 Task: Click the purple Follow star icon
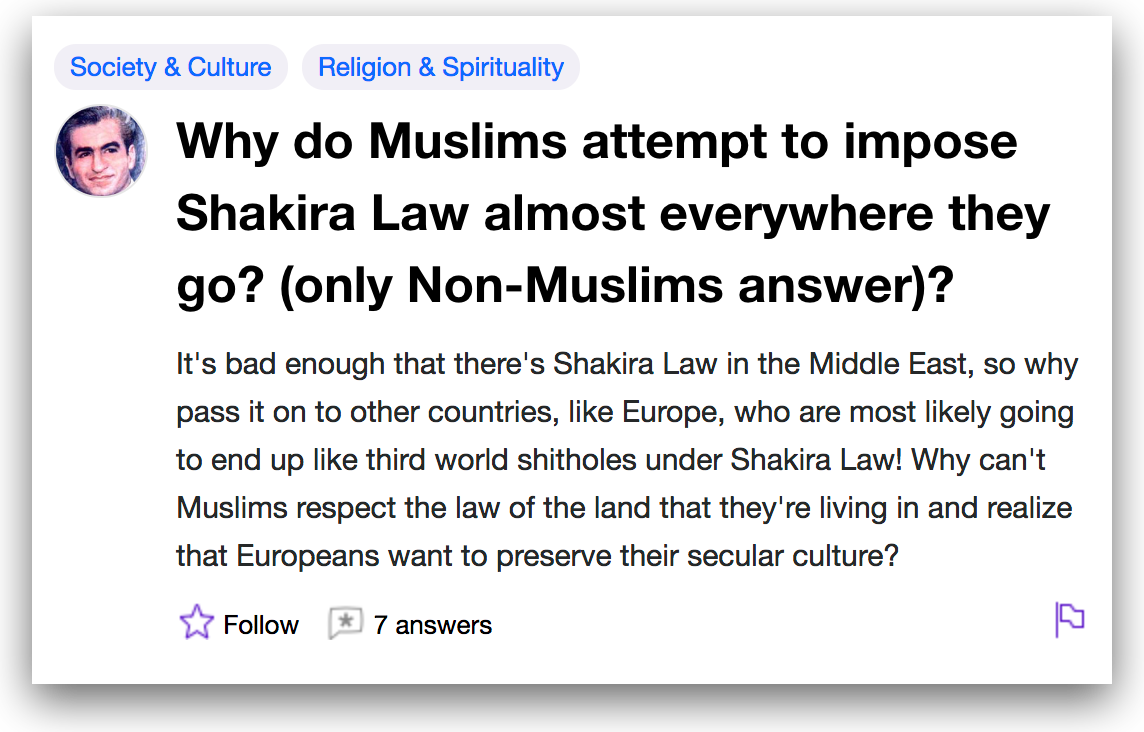pyautogui.click(x=196, y=623)
